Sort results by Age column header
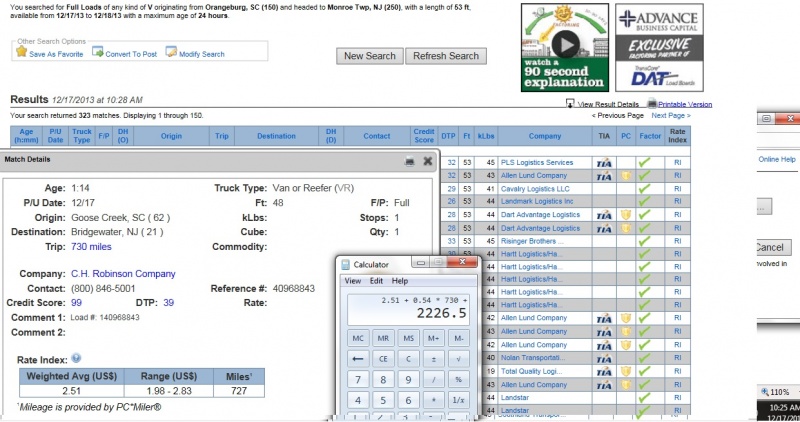 pos(26,136)
